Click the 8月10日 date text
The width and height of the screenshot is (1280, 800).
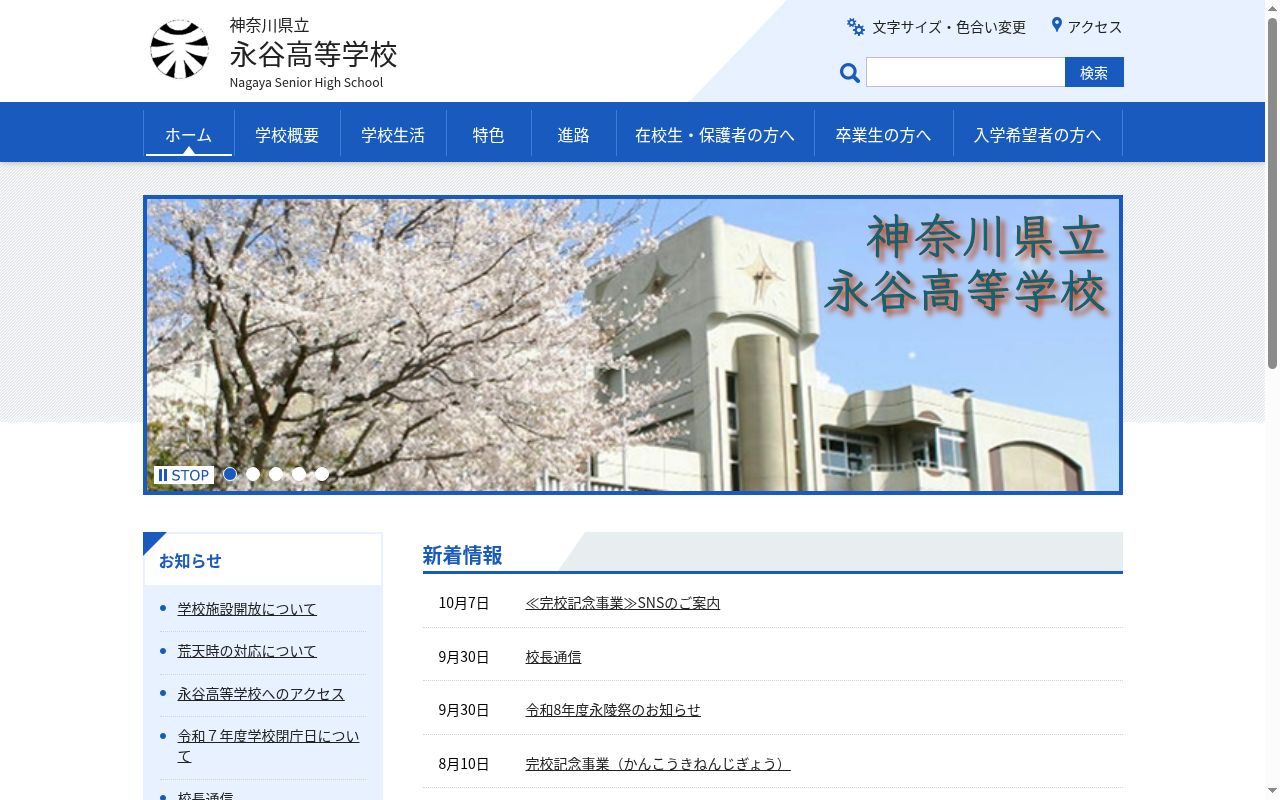(464, 763)
